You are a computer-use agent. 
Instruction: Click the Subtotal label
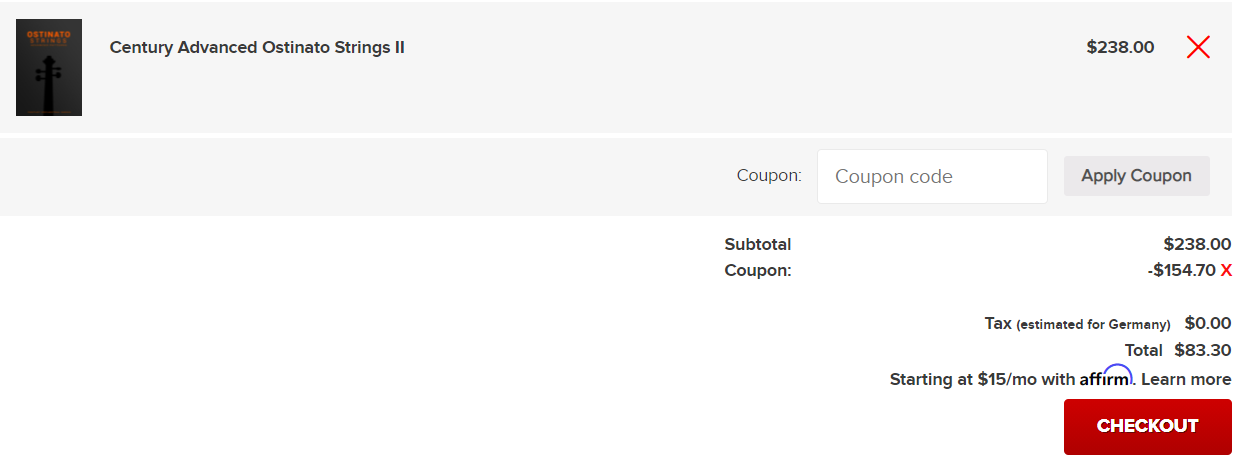click(x=757, y=244)
